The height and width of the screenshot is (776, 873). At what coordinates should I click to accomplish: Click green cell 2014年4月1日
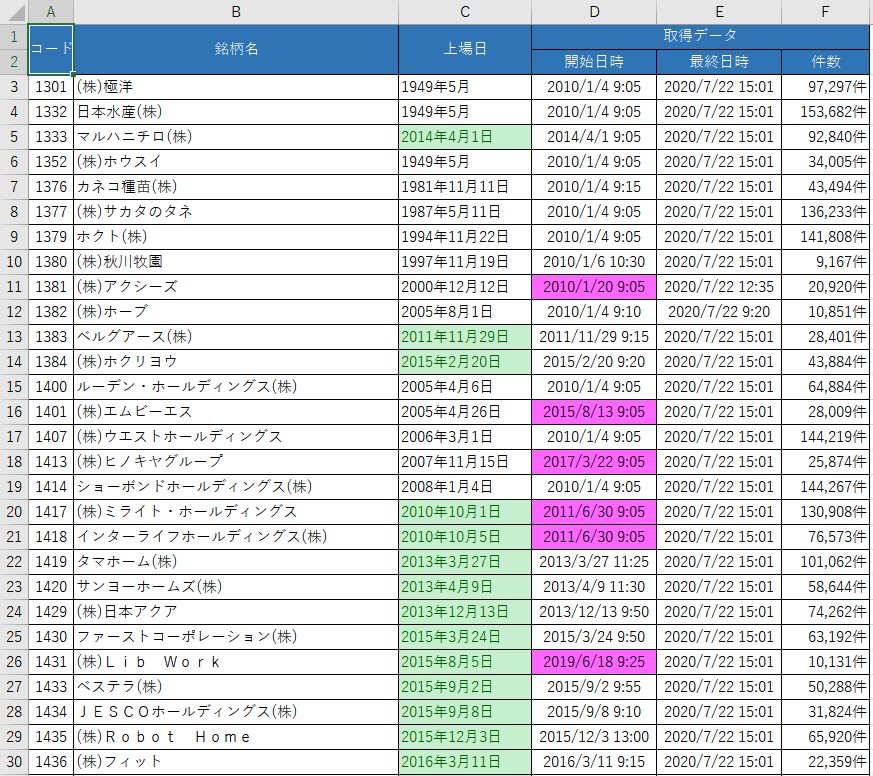(465, 137)
